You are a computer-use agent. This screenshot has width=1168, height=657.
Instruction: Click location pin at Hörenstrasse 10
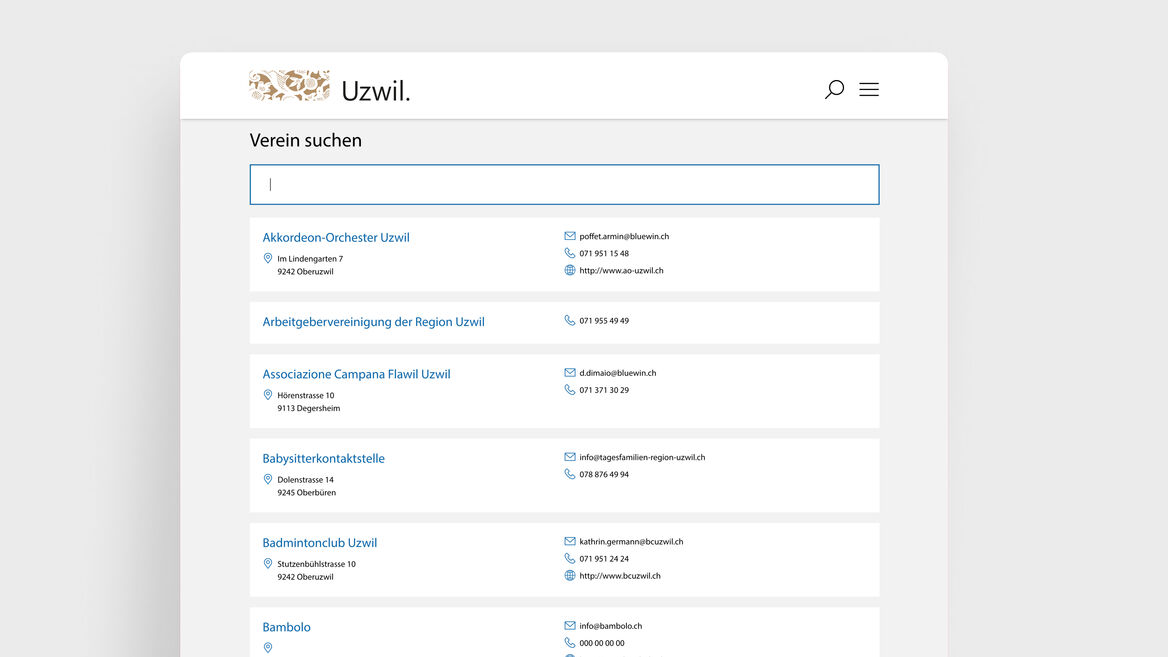click(x=268, y=396)
